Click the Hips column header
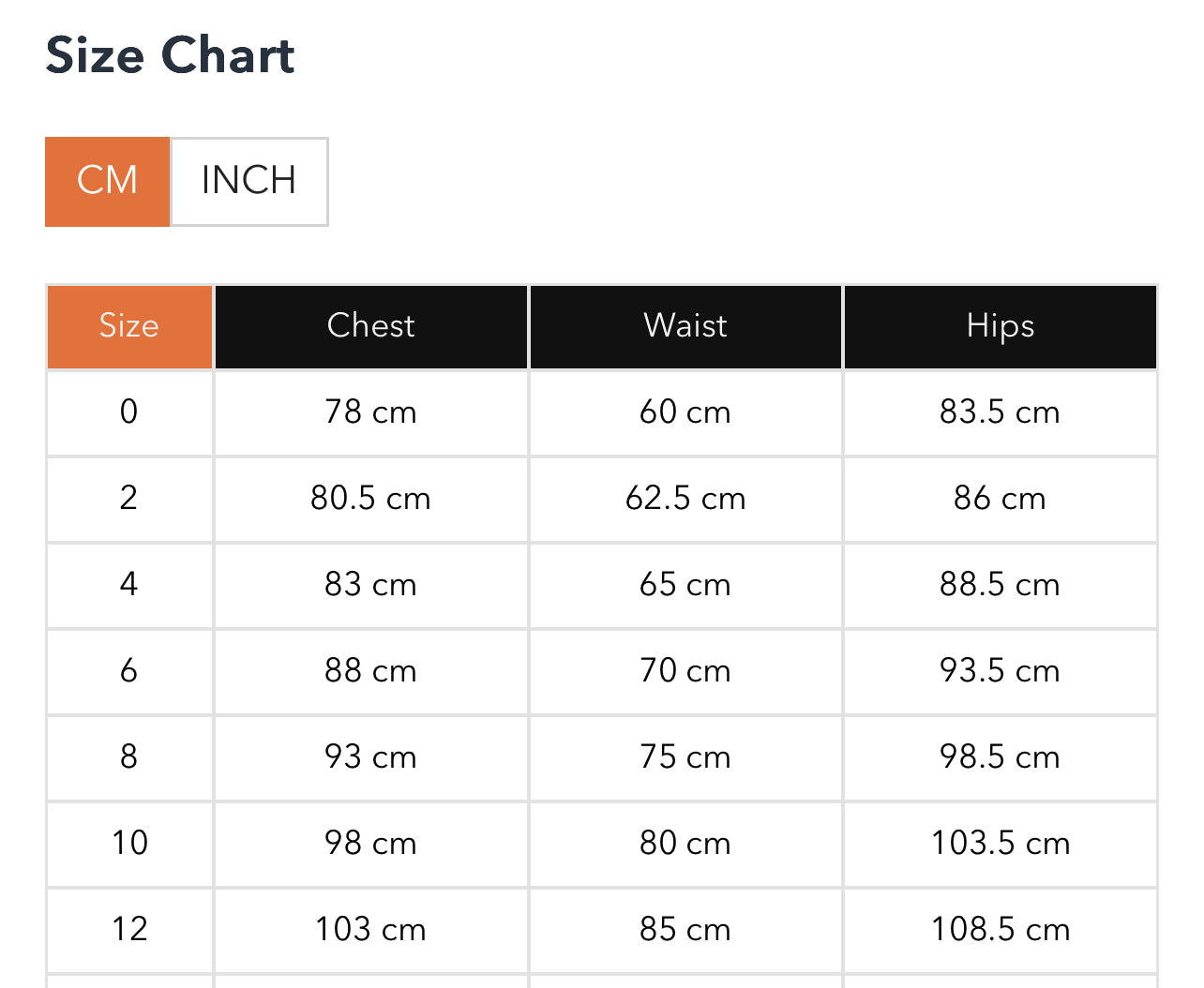The image size is (1204, 988). (x=1001, y=326)
